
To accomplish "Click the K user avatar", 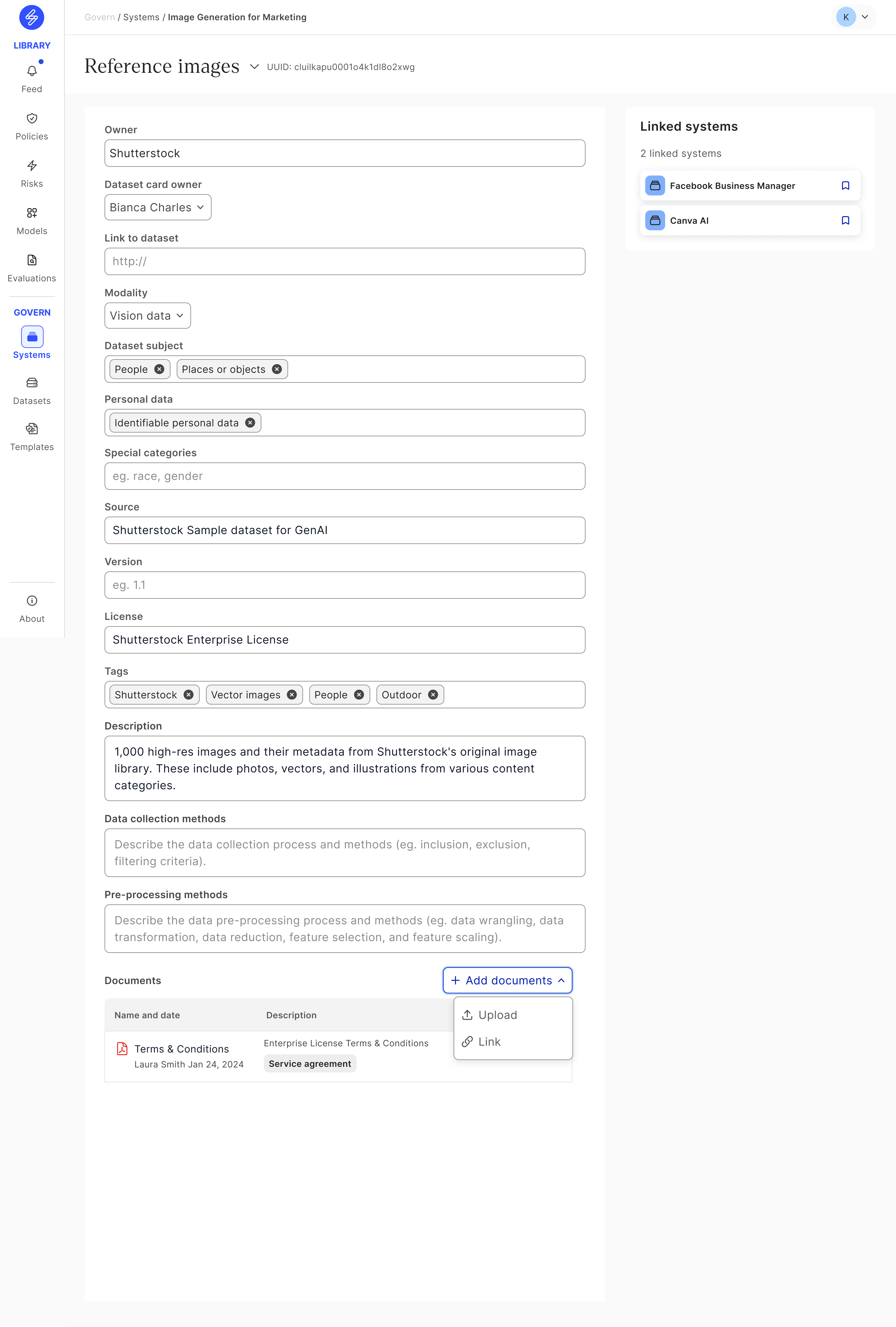I will click(x=846, y=17).
